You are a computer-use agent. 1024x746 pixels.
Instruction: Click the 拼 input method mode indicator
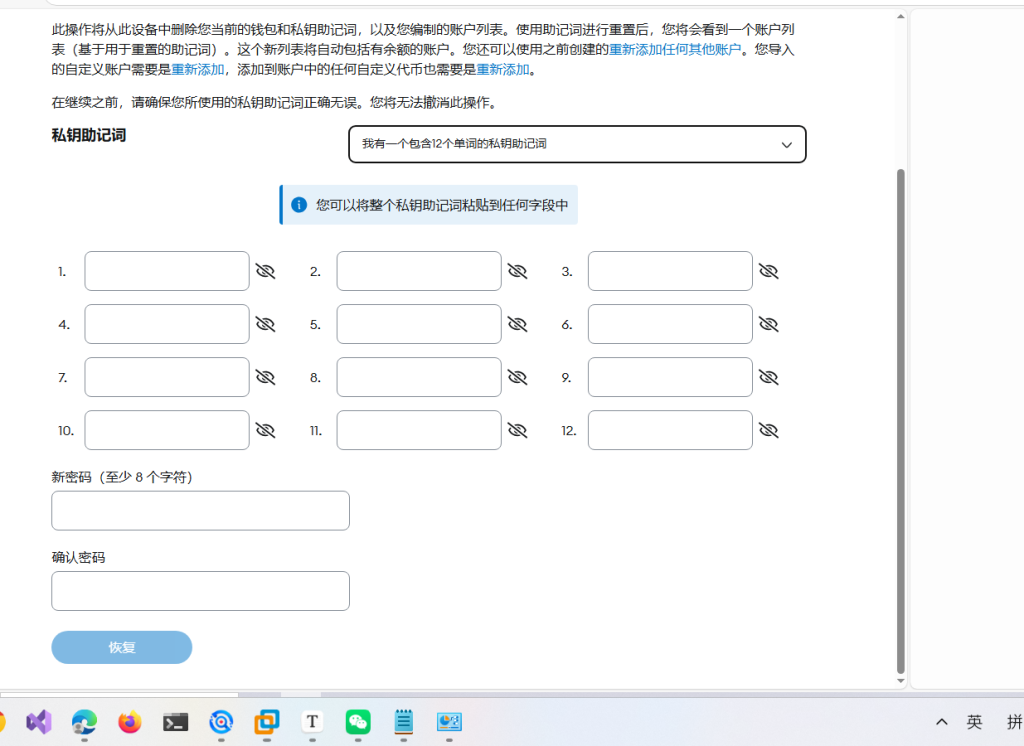[1014, 722]
